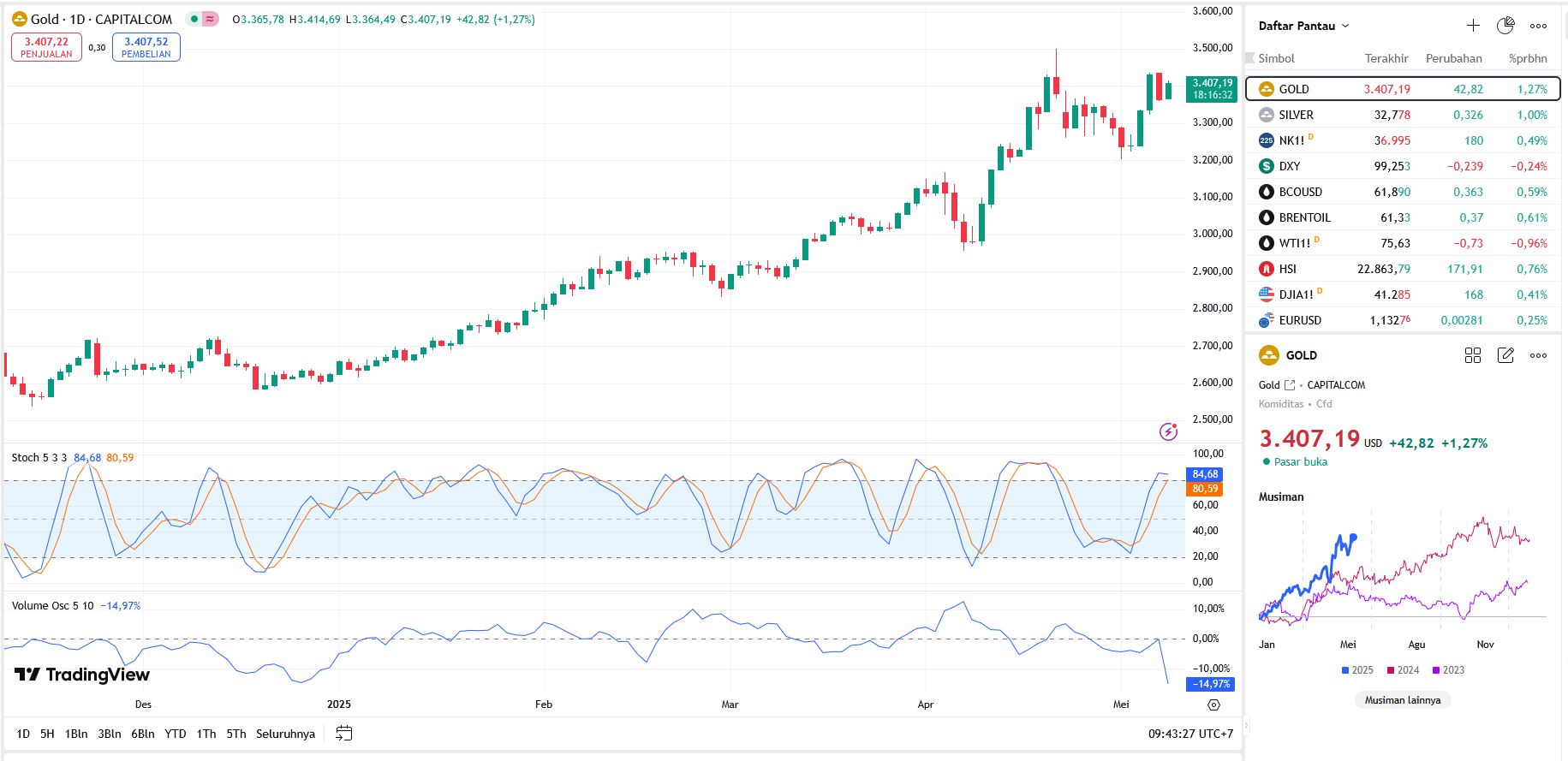The width and height of the screenshot is (1568, 761).
Task: Toggle the 2023 seasonal series legend
Action: click(x=1448, y=670)
